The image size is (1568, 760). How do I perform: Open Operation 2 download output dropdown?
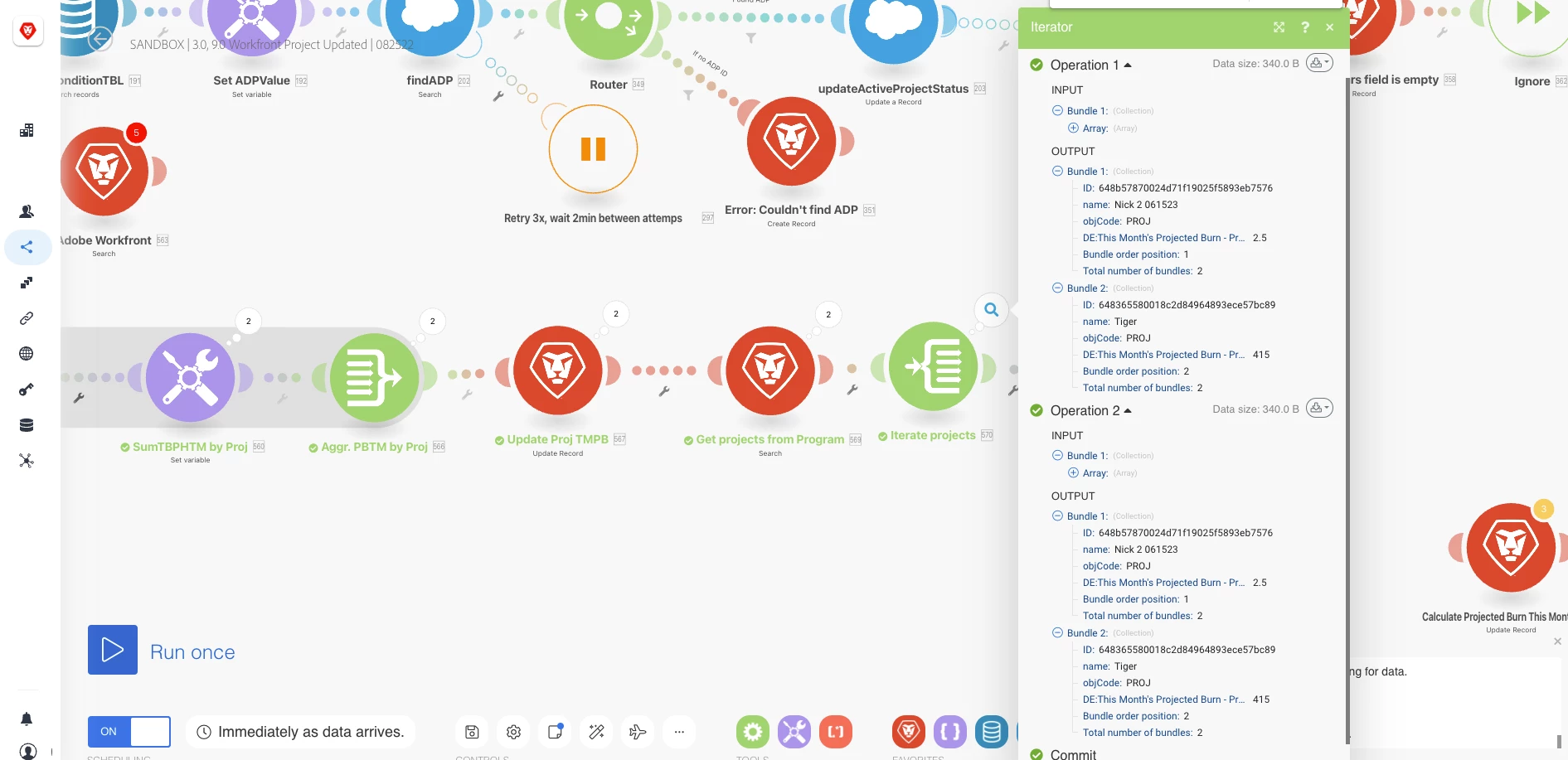point(1319,408)
